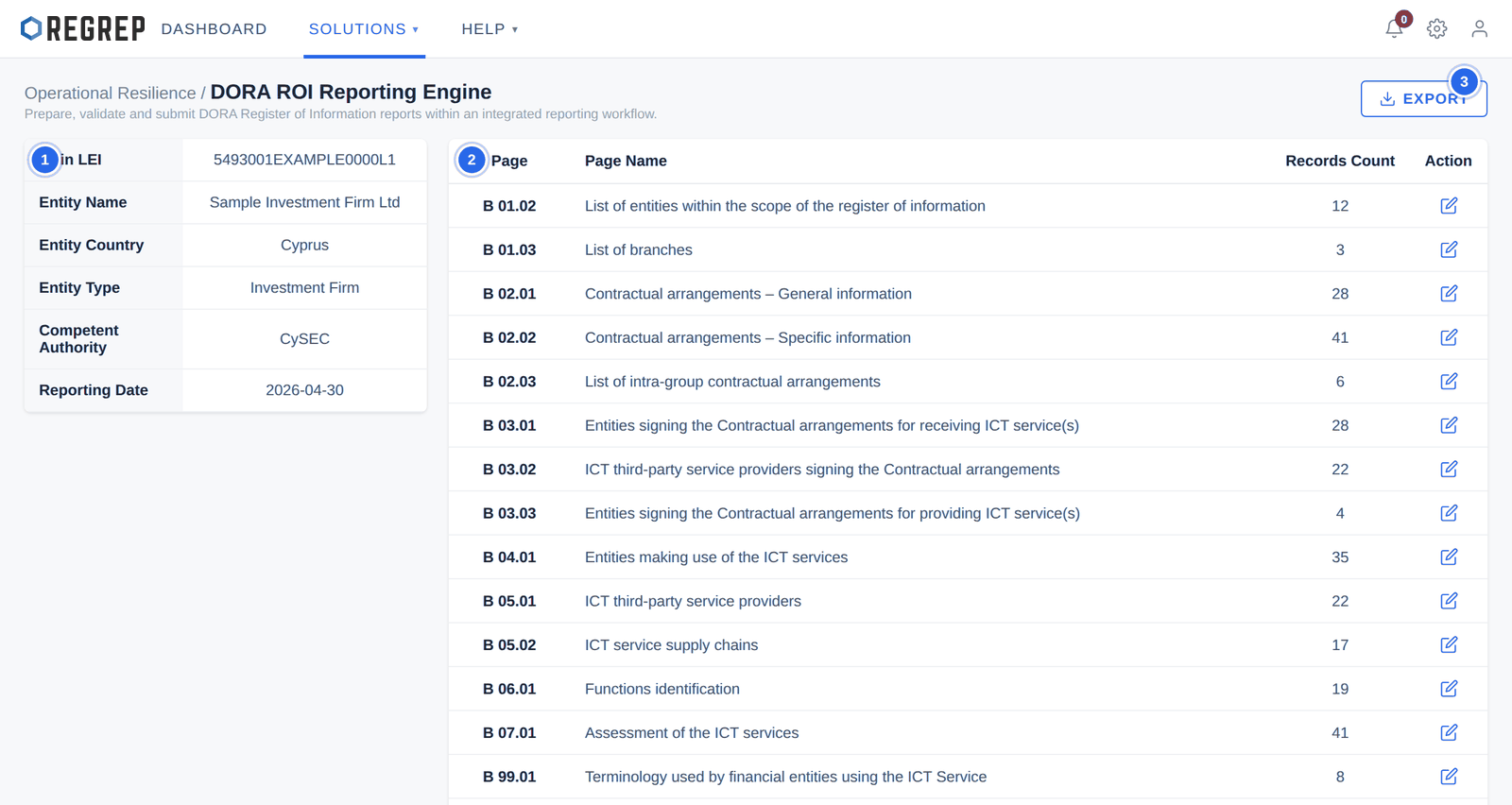Open ICT service supply chains link
Screen dimensions: 1512x805
(x=671, y=645)
